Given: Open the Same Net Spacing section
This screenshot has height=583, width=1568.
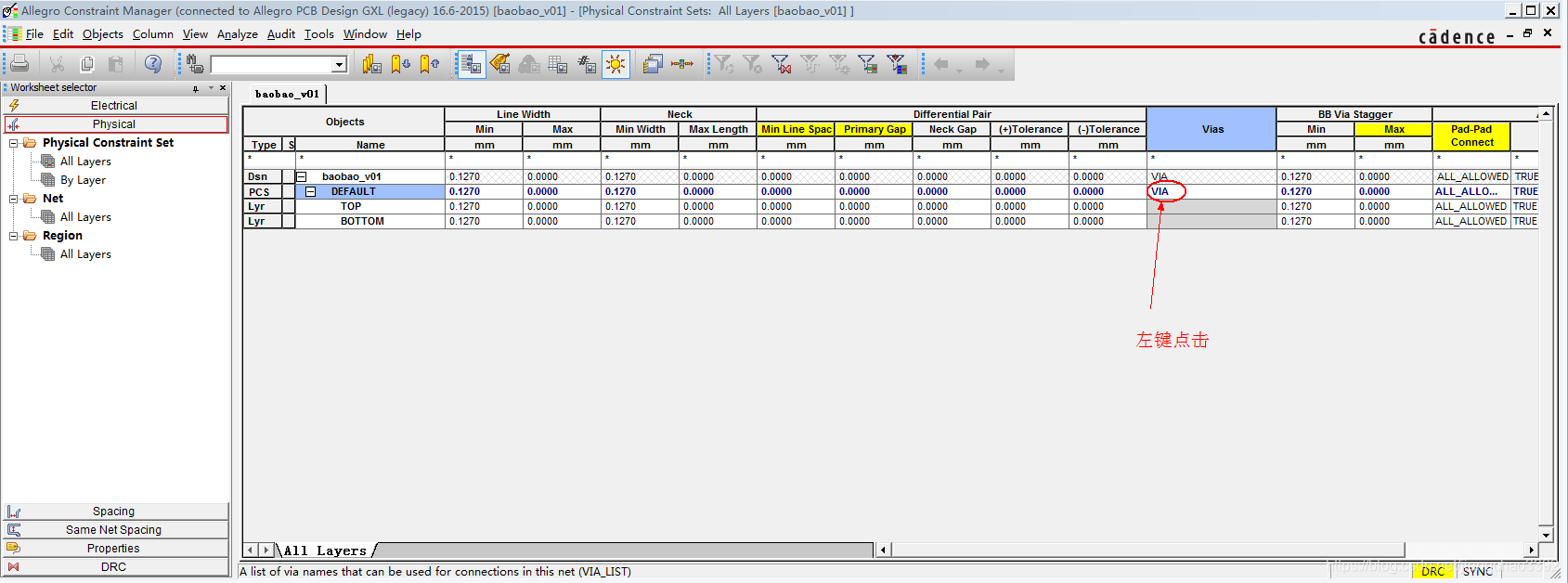Looking at the screenshot, I should (115, 530).
